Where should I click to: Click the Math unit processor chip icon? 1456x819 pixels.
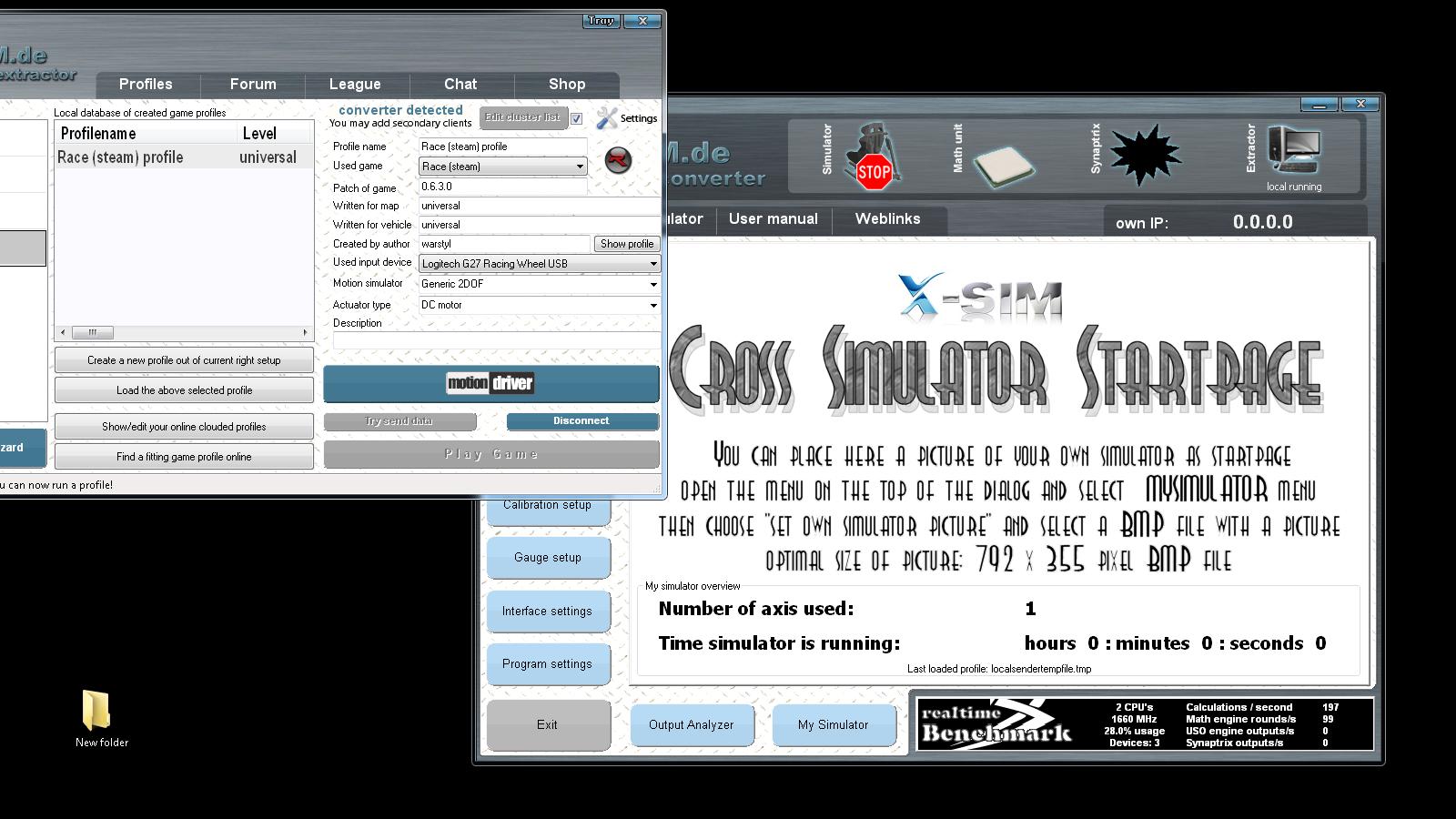click(1003, 165)
